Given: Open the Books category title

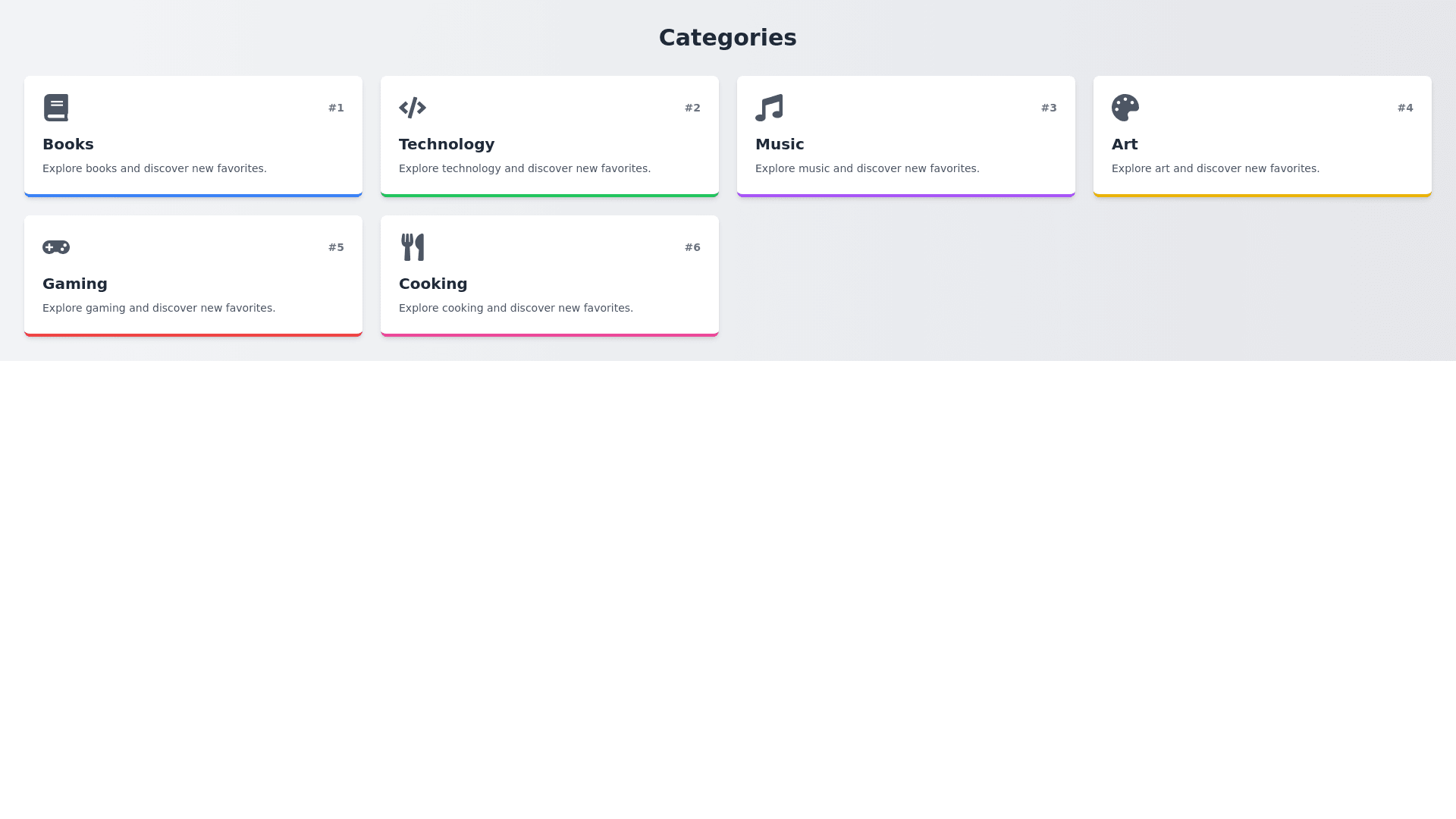Looking at the screenshot, I should click(x=68, y=144).
